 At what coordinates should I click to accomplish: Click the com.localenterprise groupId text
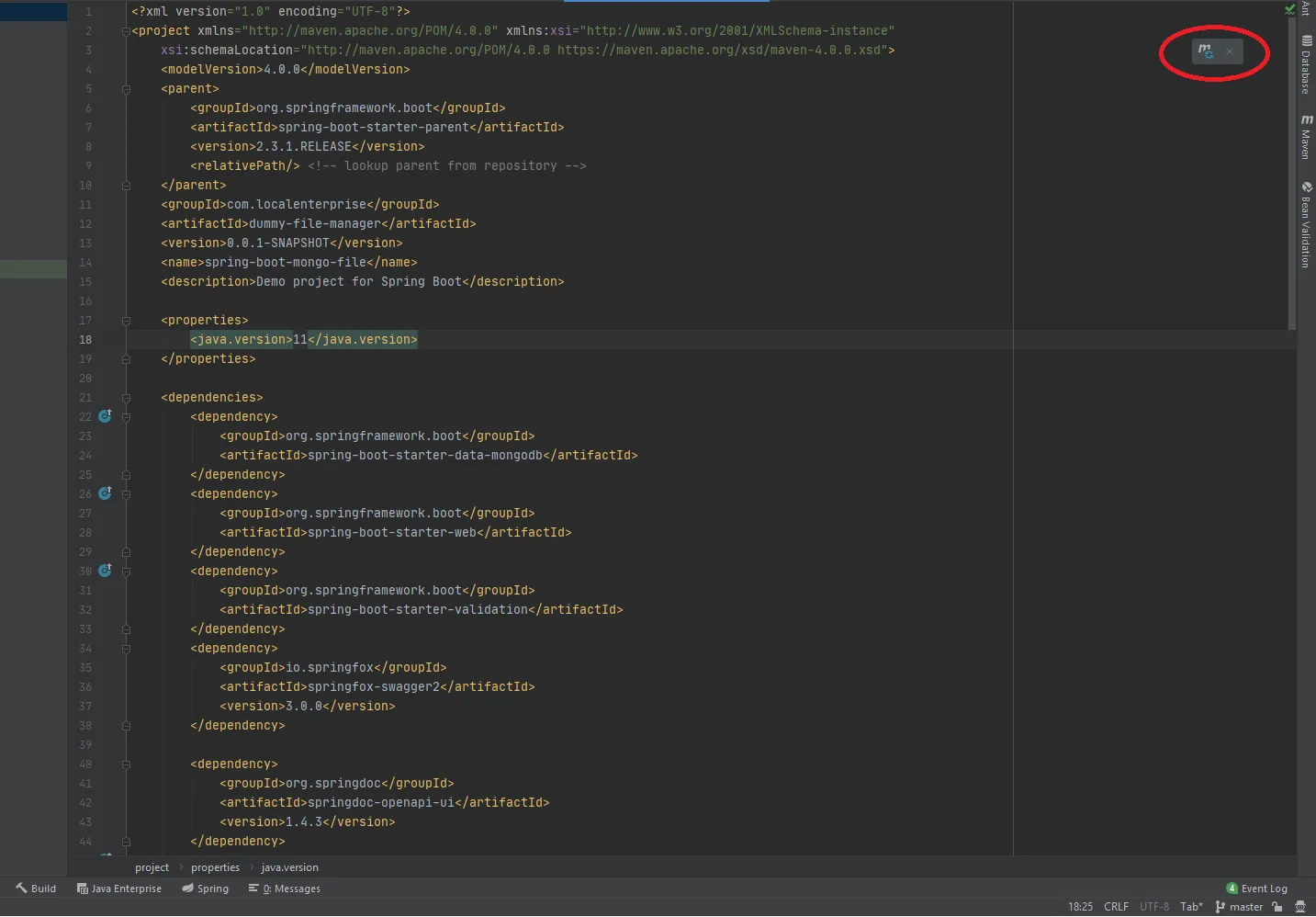(297, 205)
